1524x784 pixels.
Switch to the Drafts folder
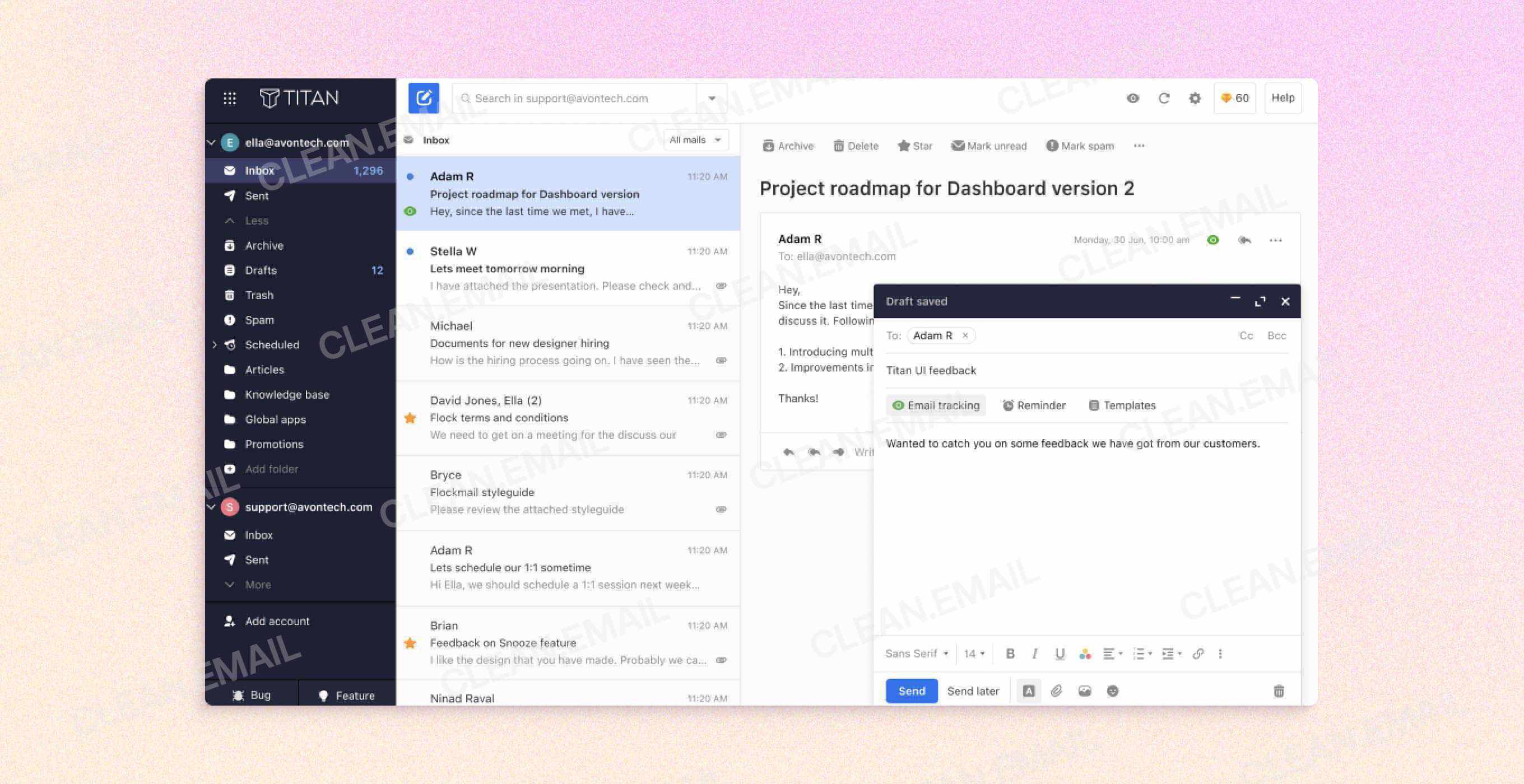[x=261, y=270]
